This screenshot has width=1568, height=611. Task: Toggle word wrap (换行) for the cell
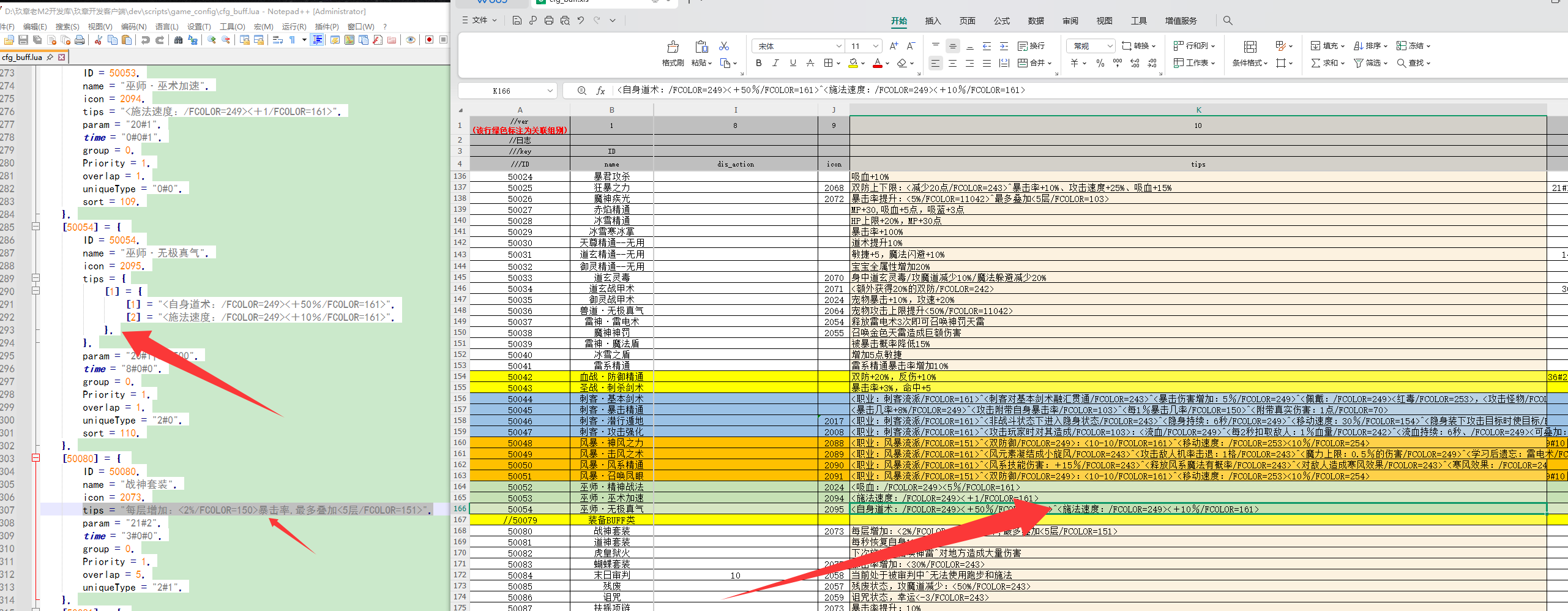point(1031,46)
